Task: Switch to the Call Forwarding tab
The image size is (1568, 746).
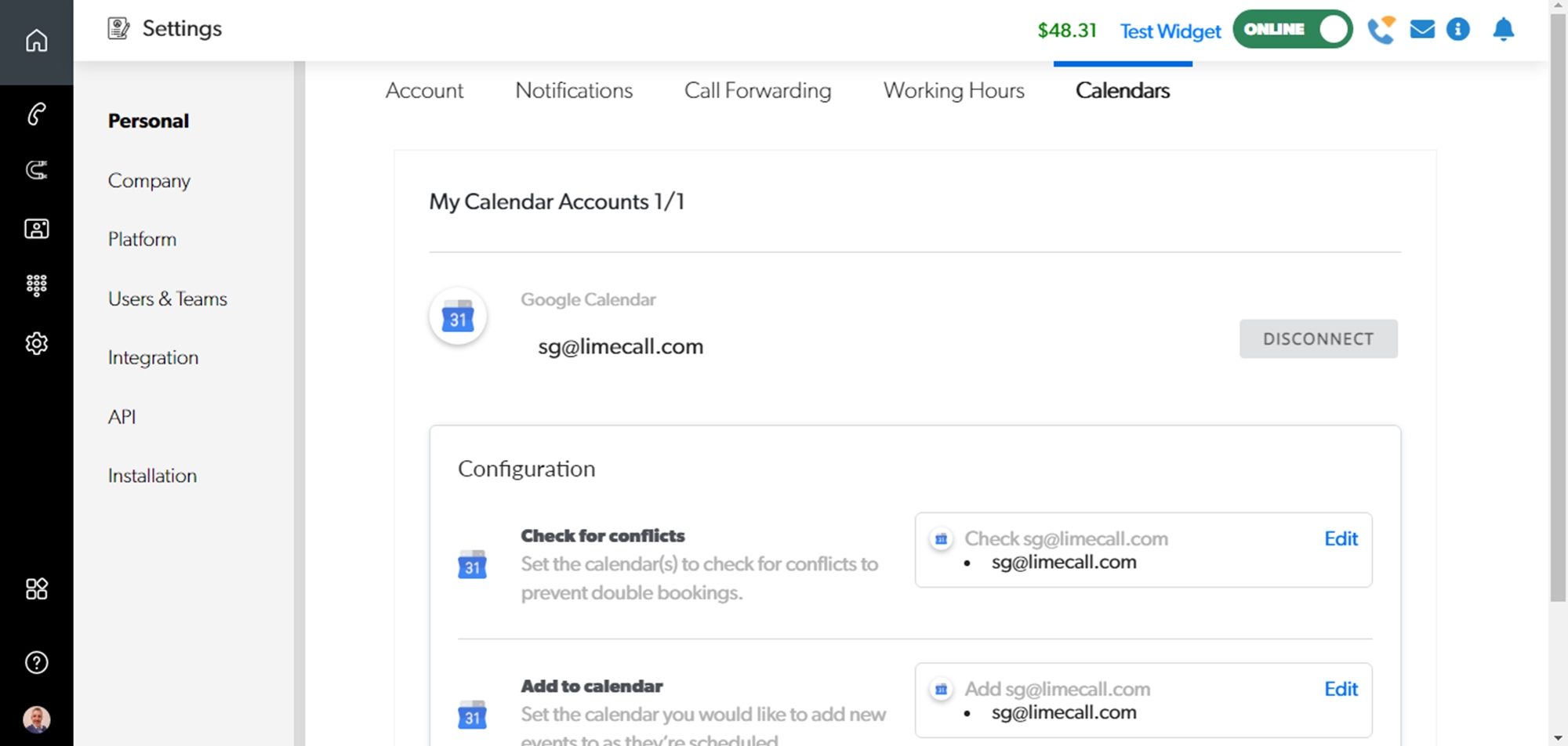Action: (x=757, y=91)
